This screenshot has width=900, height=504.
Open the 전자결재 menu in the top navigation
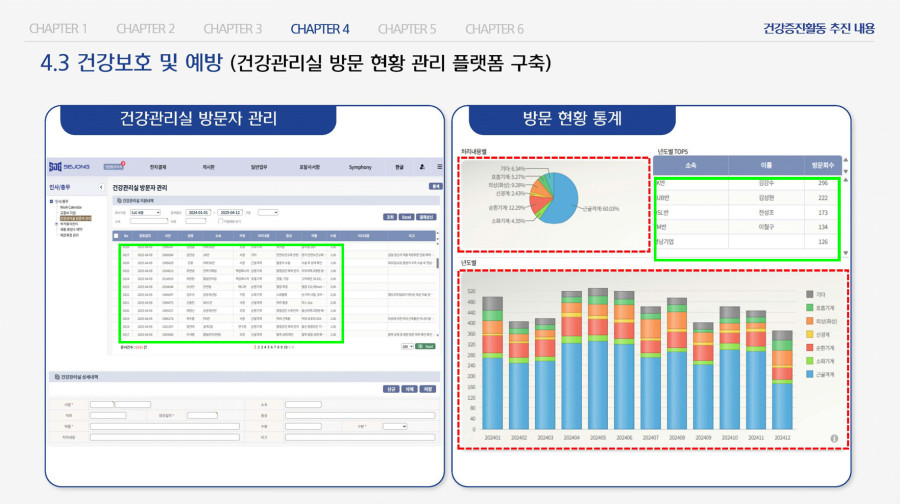coord(157,167)
